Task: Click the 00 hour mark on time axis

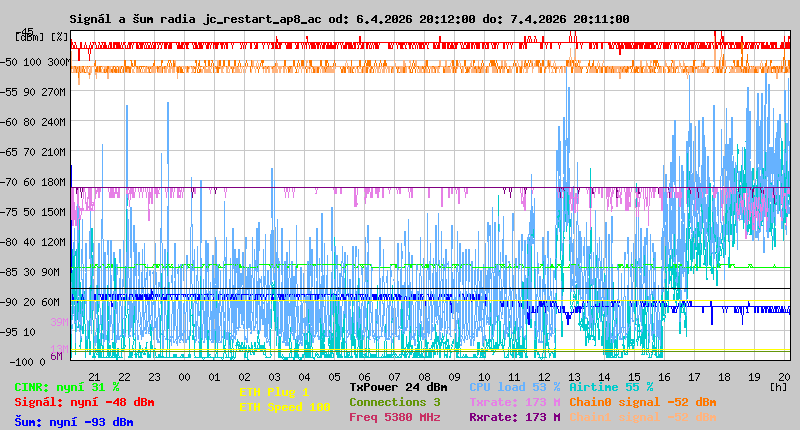Action: [x=184, y=377]
